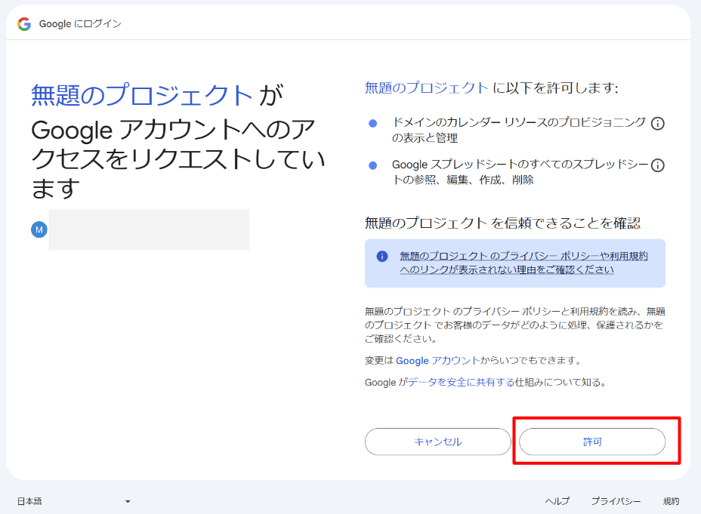Open the privacy policy explanation link in the blue box

[x=524, y=263]
